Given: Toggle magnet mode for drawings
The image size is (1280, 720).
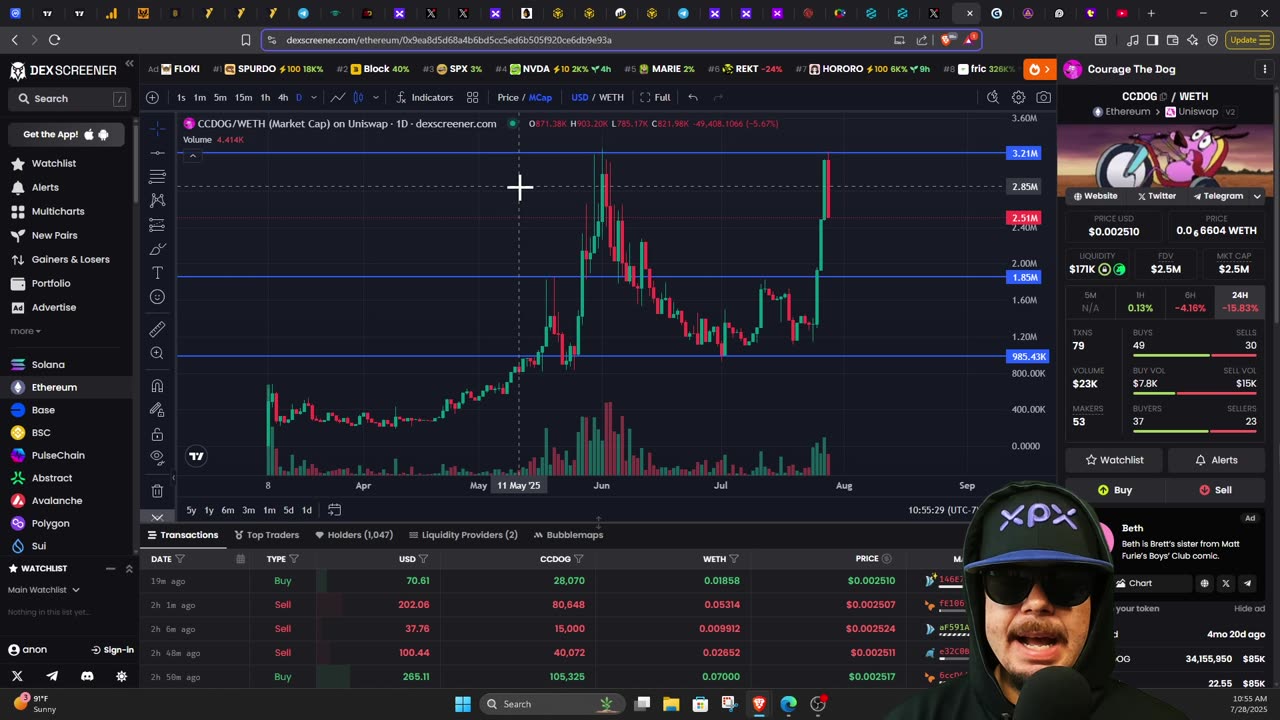Looking at the screenshot, I should pyautogui.click(x=157, y=386).
